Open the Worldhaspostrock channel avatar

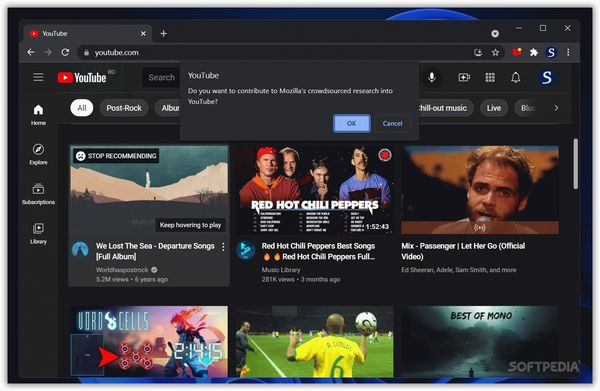[x=80, y=249]
